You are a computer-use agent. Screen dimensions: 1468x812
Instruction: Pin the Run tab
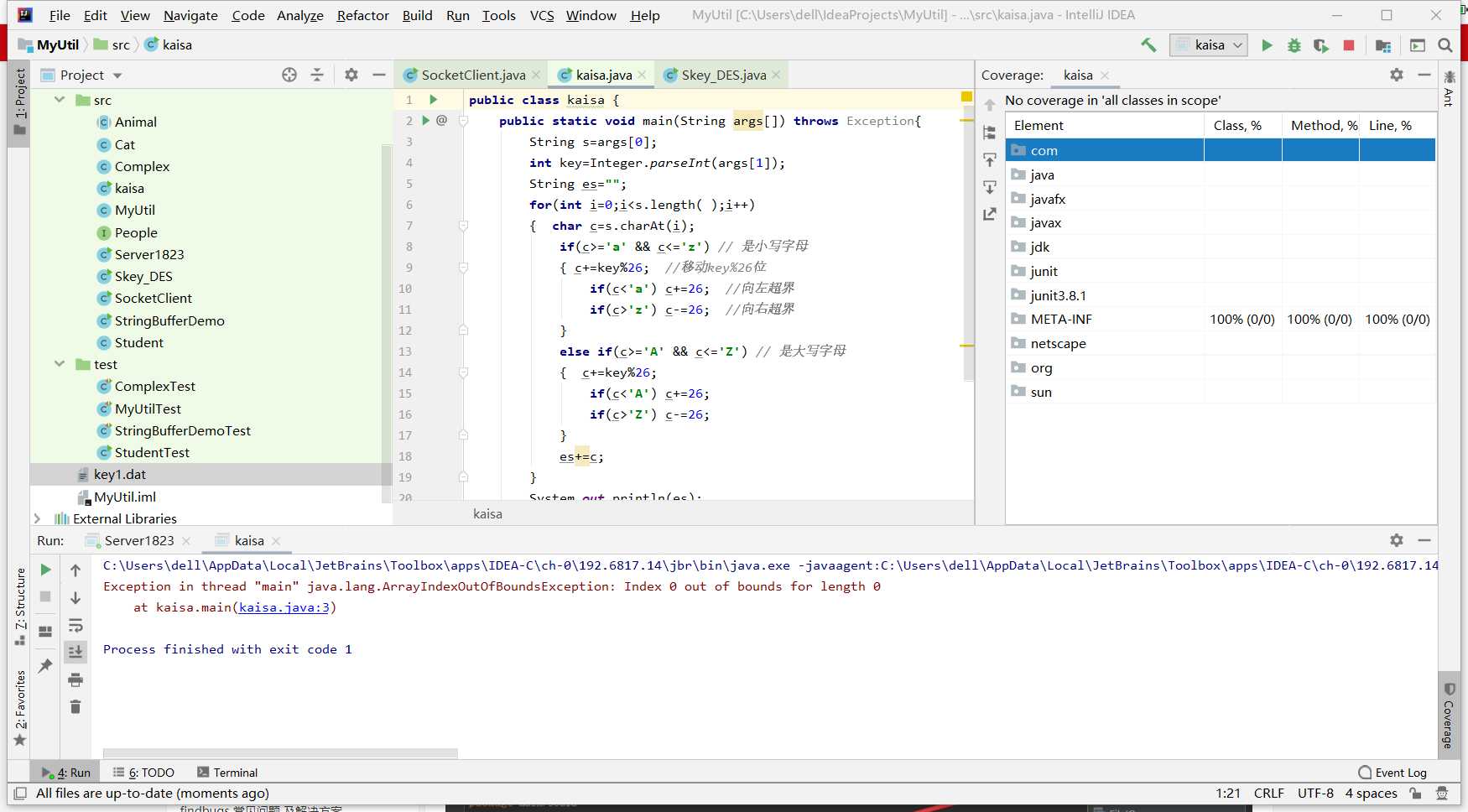(x=45, y=665)
